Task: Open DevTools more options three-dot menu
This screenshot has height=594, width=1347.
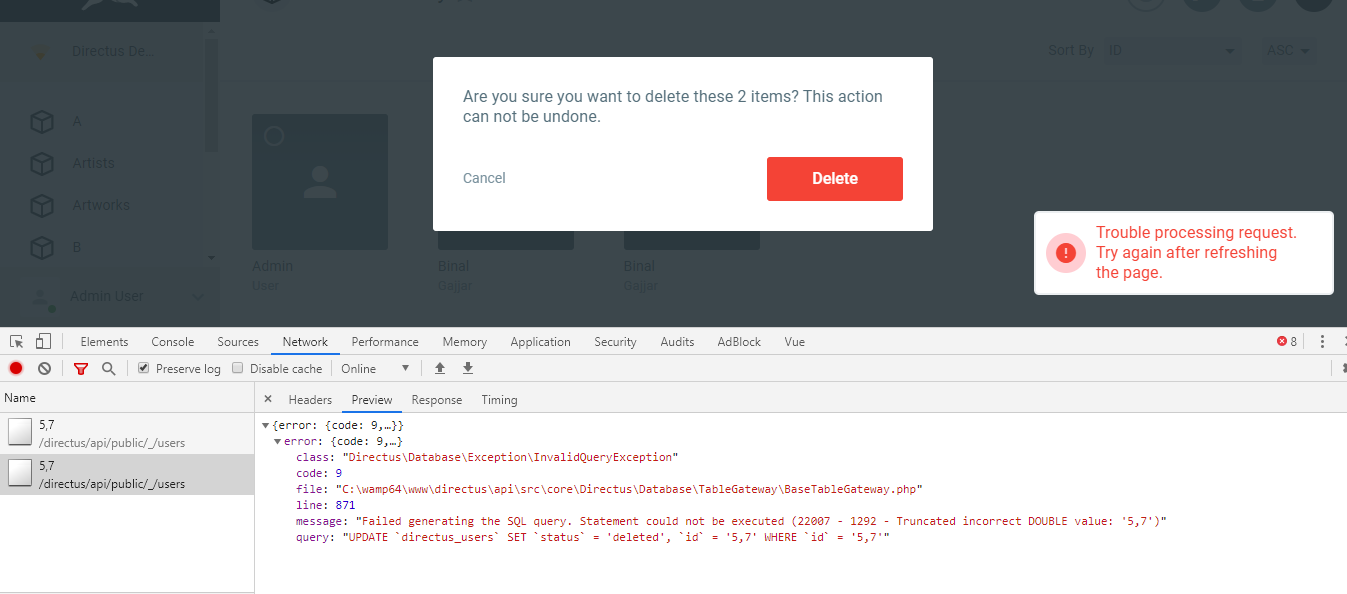Action: [x=1322, y=341]
